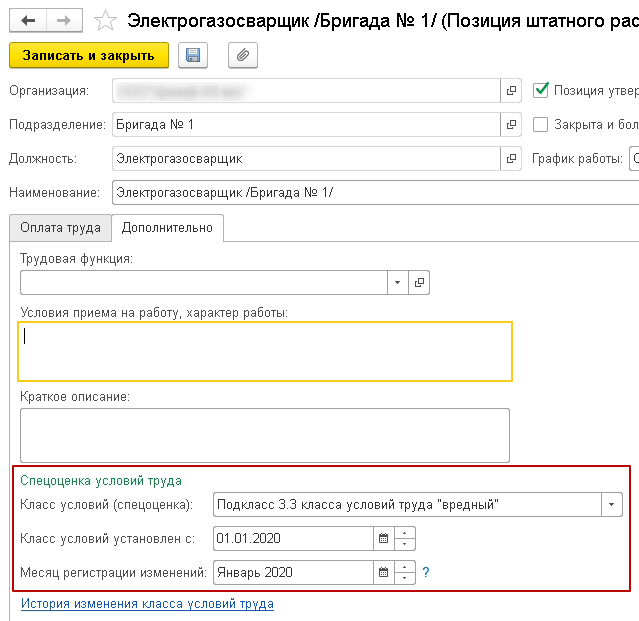Open the 'Класс условий (спецоценка)' dropdown arrow

[x=612, y=504]
